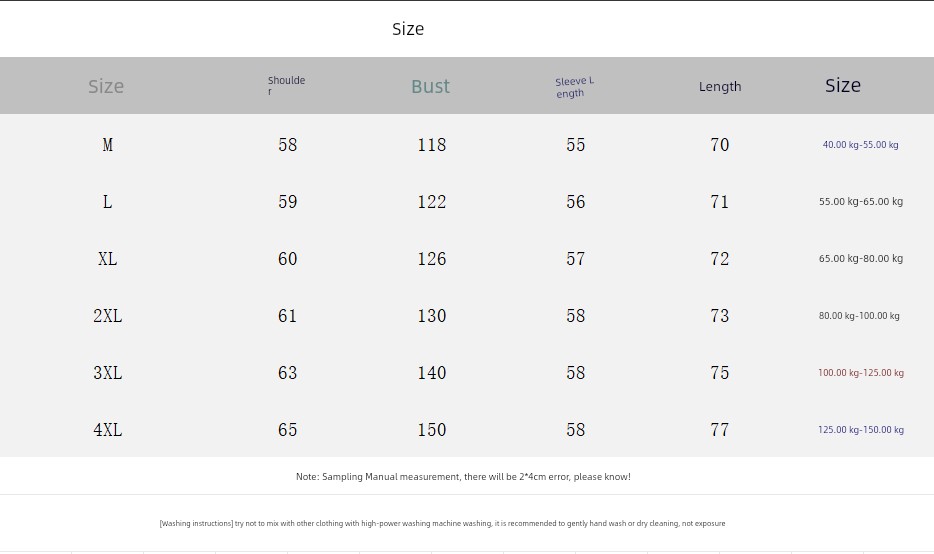
Task: Click the 2XL size row label
Action: click(107, 316)
